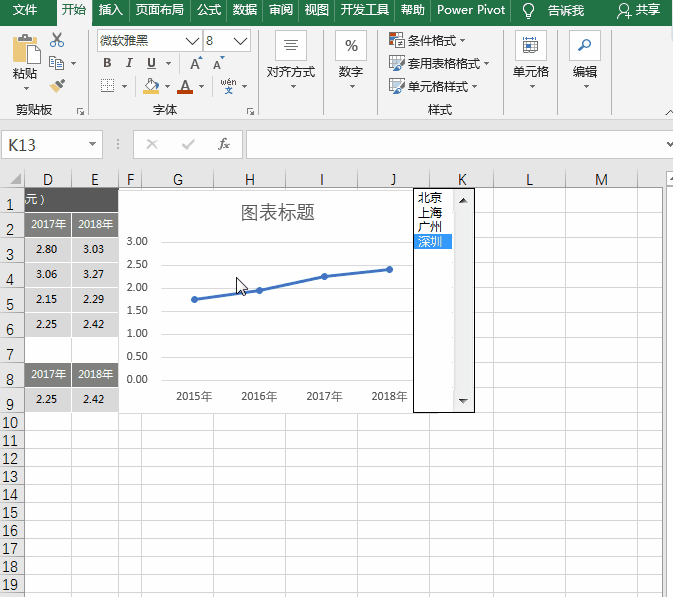Viewport: 673px width, 597px height.
Task: Select row 13 header
Action: 10,476
